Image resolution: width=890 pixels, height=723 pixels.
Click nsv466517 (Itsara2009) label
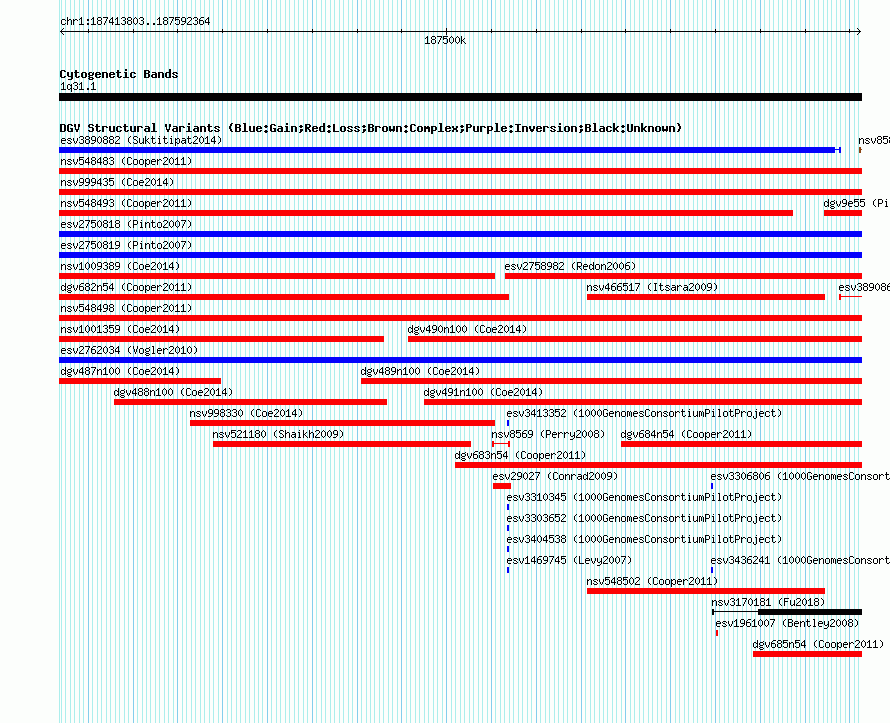click(x=652, y=287)
